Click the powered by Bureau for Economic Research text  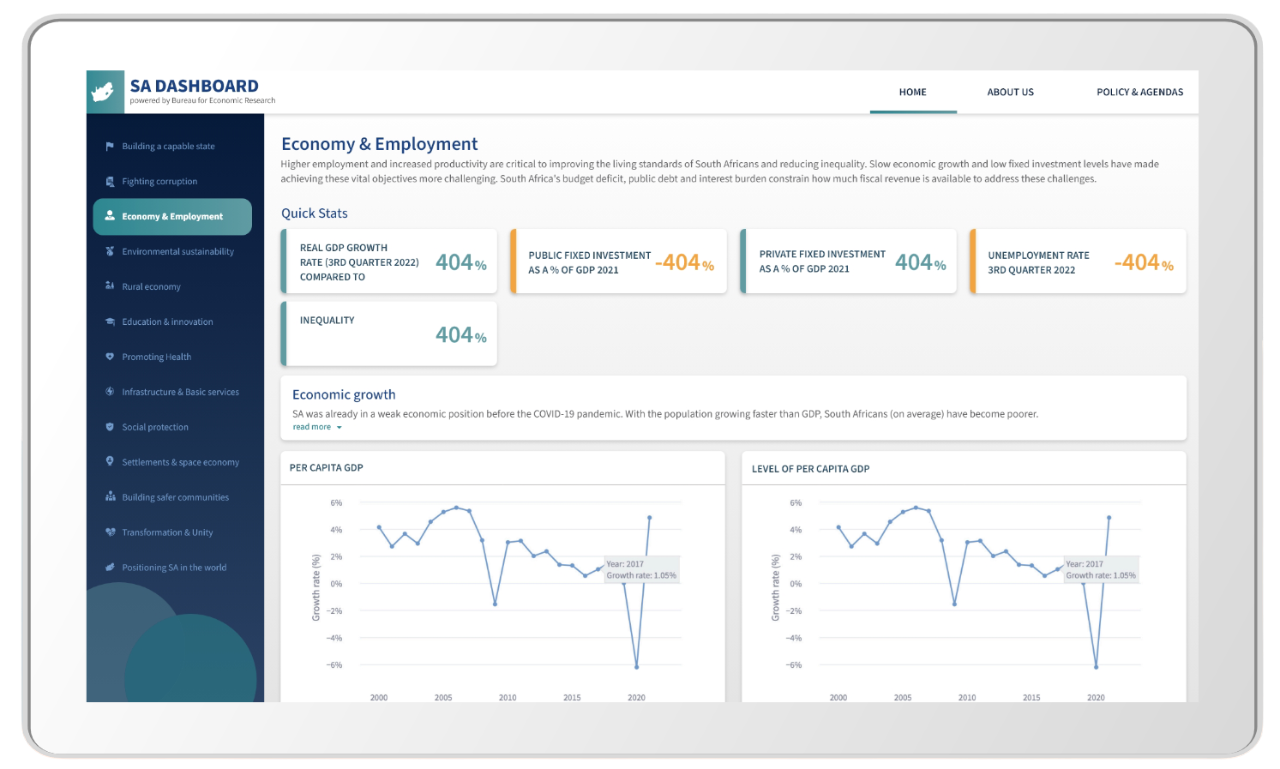click(203, 101)
